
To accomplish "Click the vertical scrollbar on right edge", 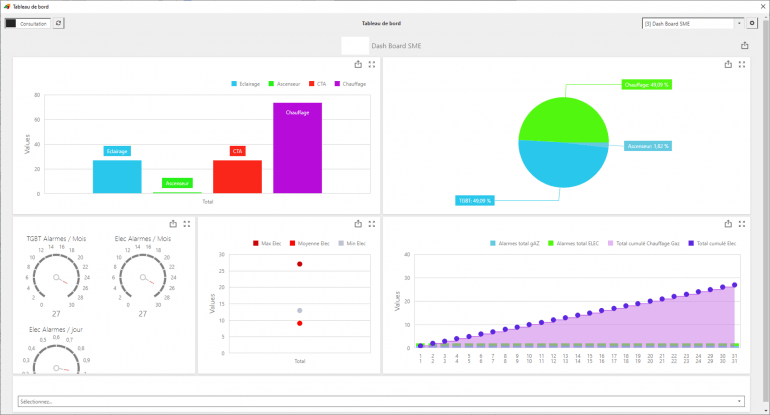I will pos(764,211).
